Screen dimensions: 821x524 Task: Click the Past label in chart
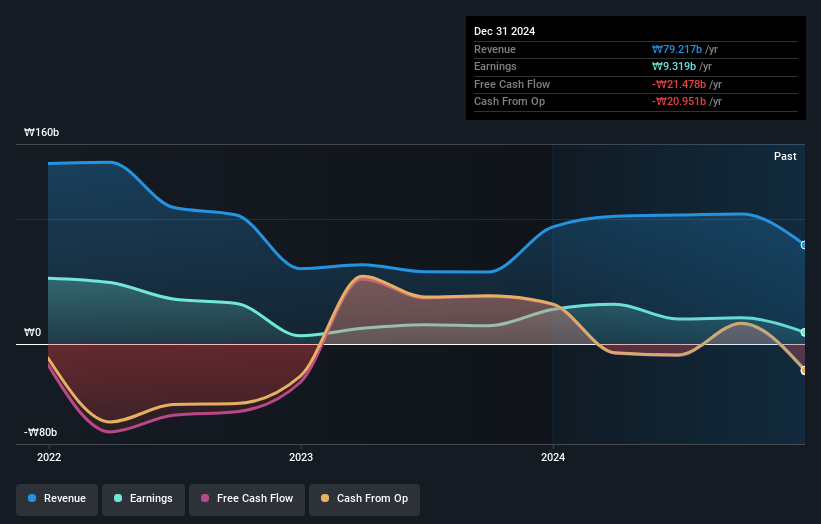[785, 157]
